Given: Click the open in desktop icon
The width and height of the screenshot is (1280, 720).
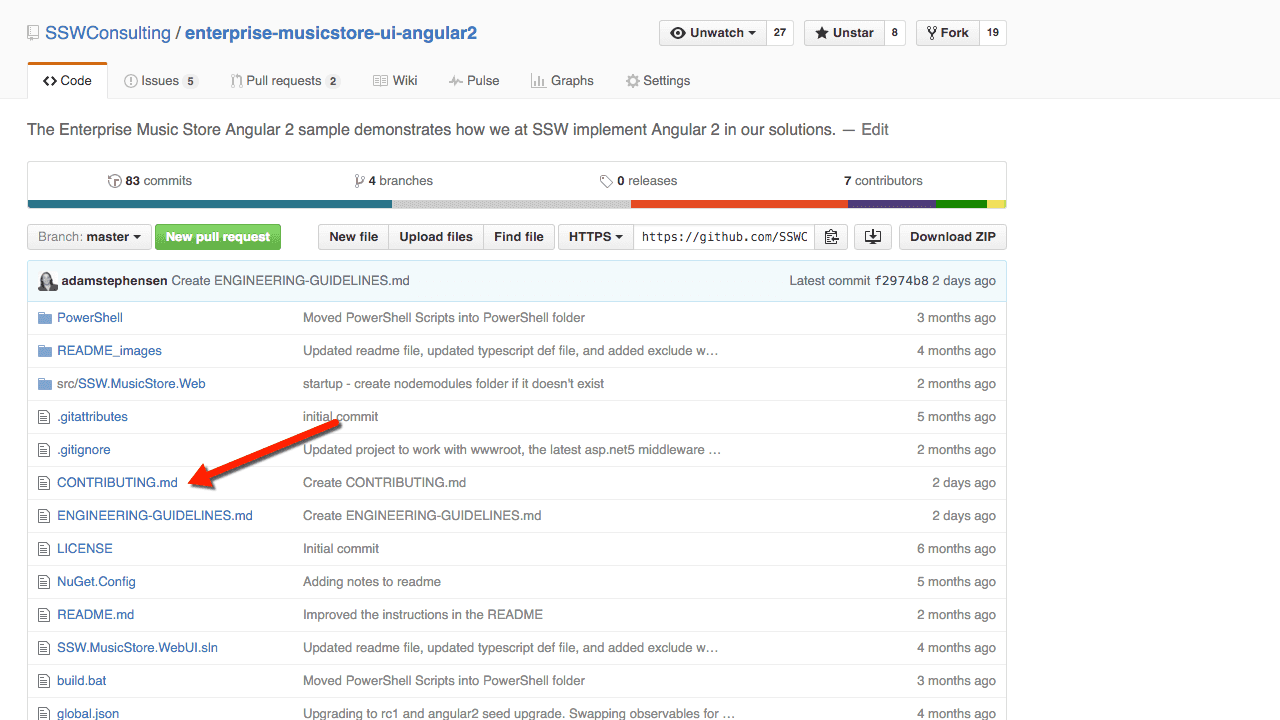Looking at the screenshot, I should click(x=873, y=237).
